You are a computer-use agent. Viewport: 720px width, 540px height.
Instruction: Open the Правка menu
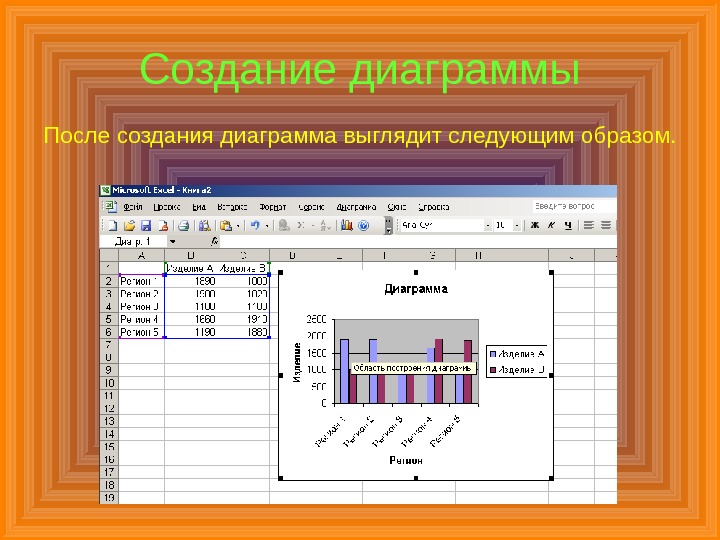pyautogui.click(x=167, y=207)
